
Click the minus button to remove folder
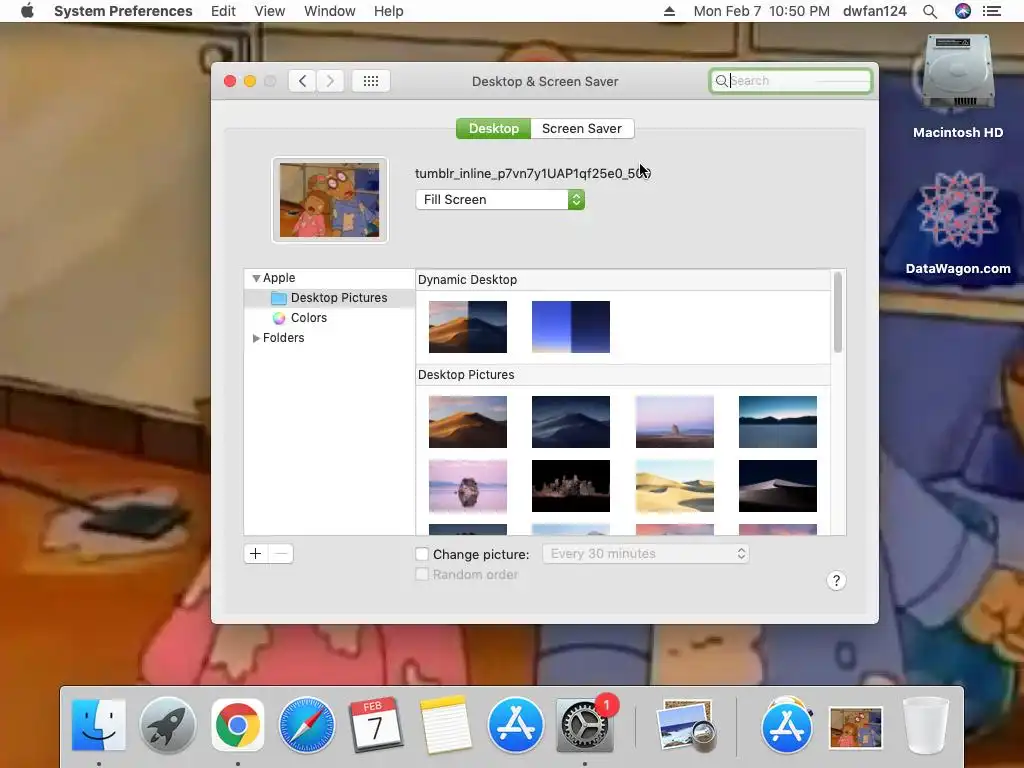[x=281, y=554]
